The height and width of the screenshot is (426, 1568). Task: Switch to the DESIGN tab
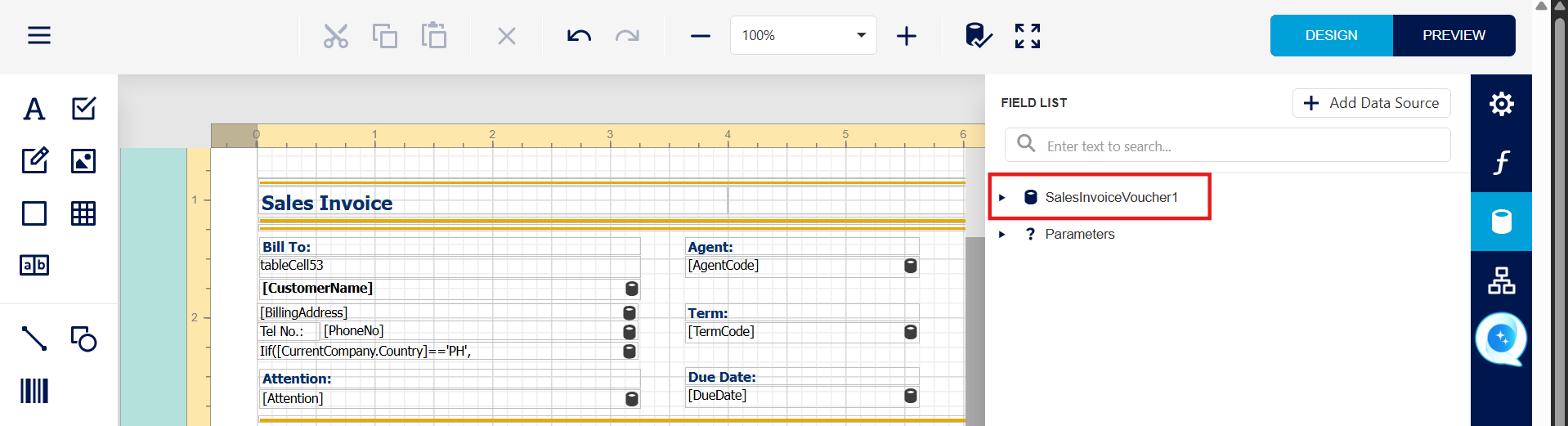point(1331,35)
